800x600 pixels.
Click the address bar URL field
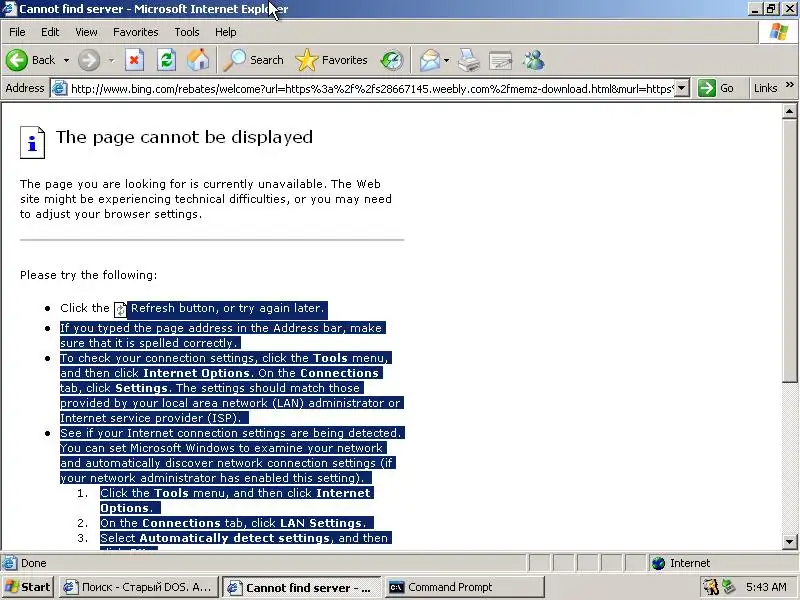(372, 89)
